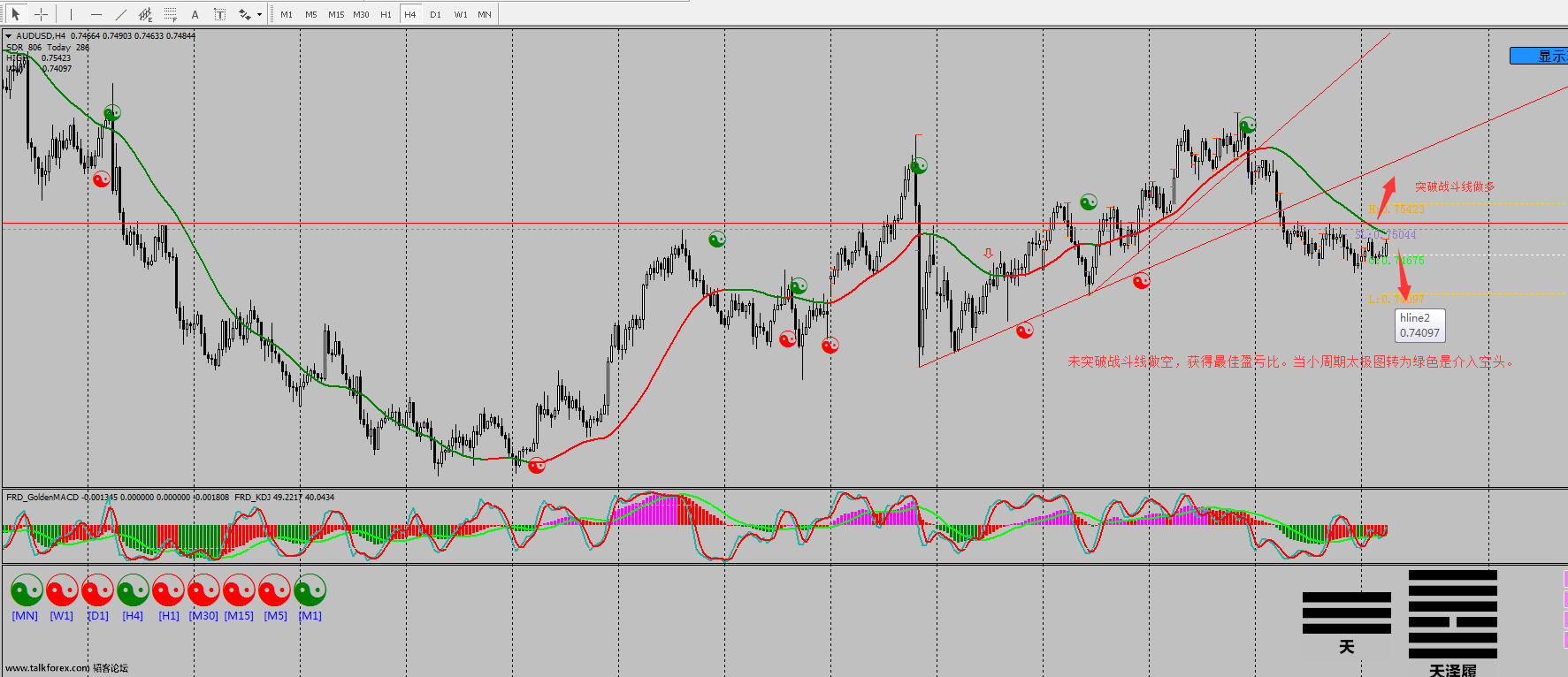This screenshot has height=677, width=1568.
Task: Switch chart to W1 timeframe
Action: (x=461, y=14)
